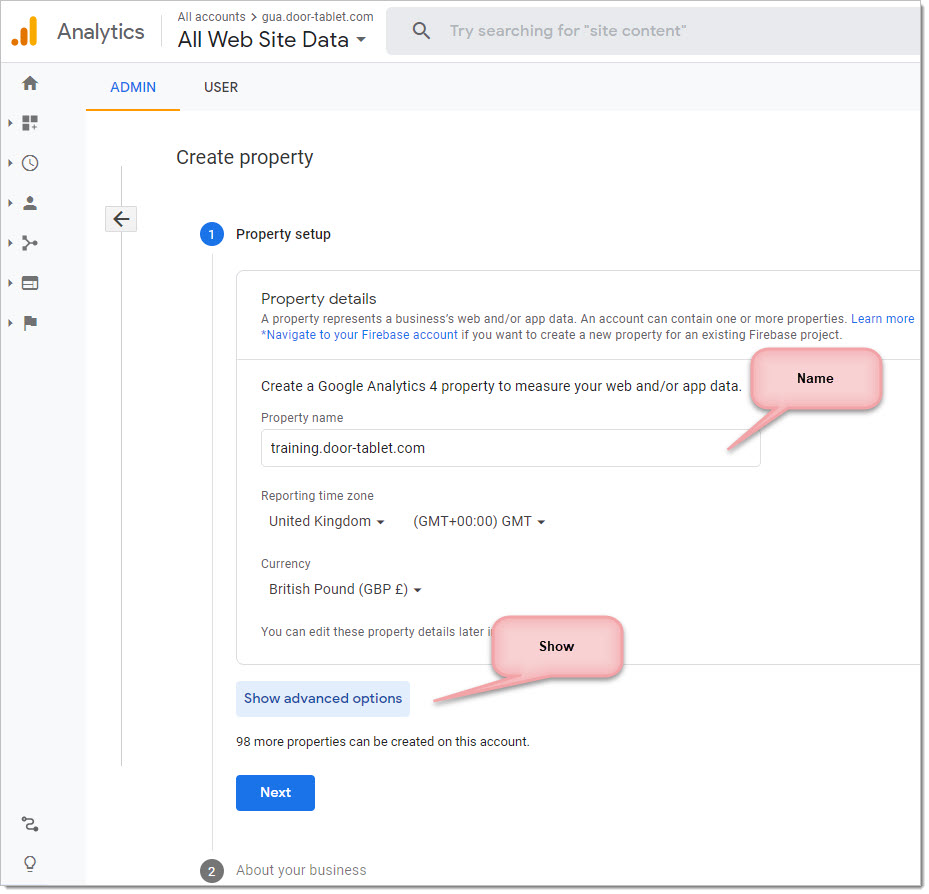Open the Home icon in sidebar
The height and width of the screenshot is (894, 929).
[x=30, y=84]
